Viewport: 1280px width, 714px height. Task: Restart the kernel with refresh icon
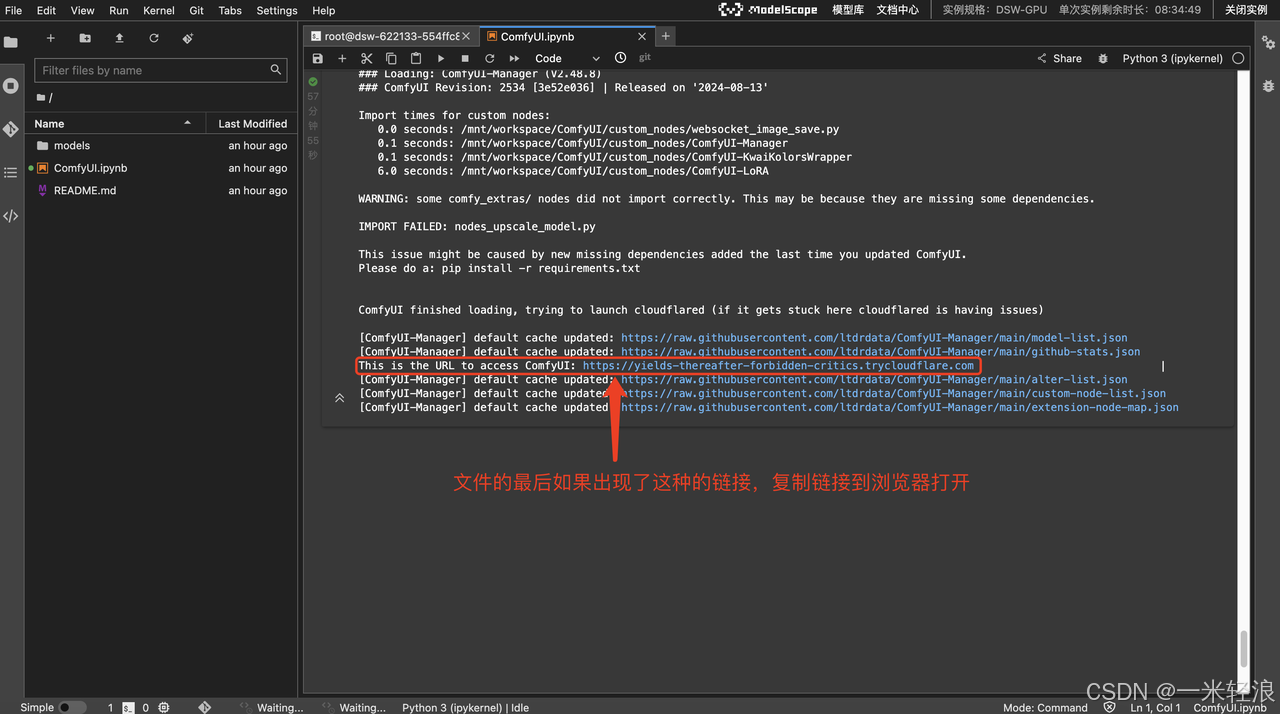489,58
